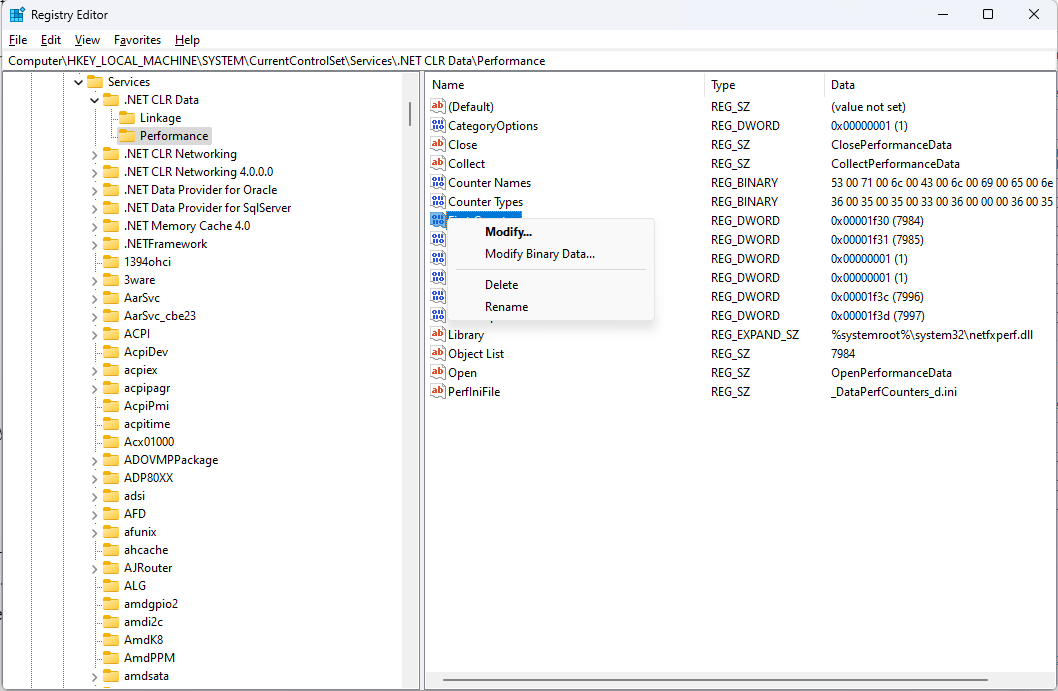Collapse the .NET CLR Data node

pyautogui.click(x=94, y=101)
